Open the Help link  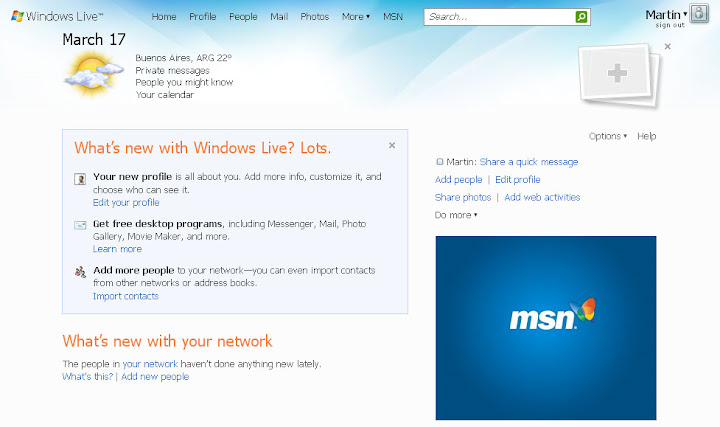click(x=647, y=136)
